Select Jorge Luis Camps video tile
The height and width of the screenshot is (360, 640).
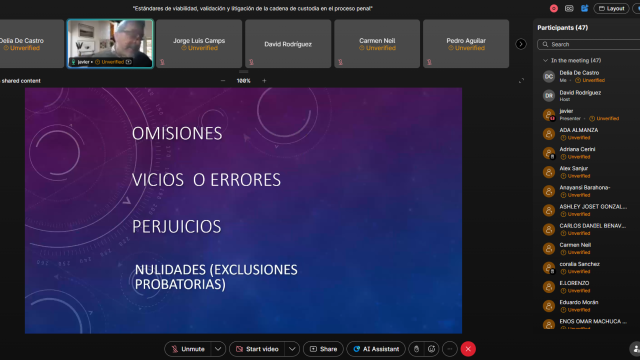click(x=199, y=43)
